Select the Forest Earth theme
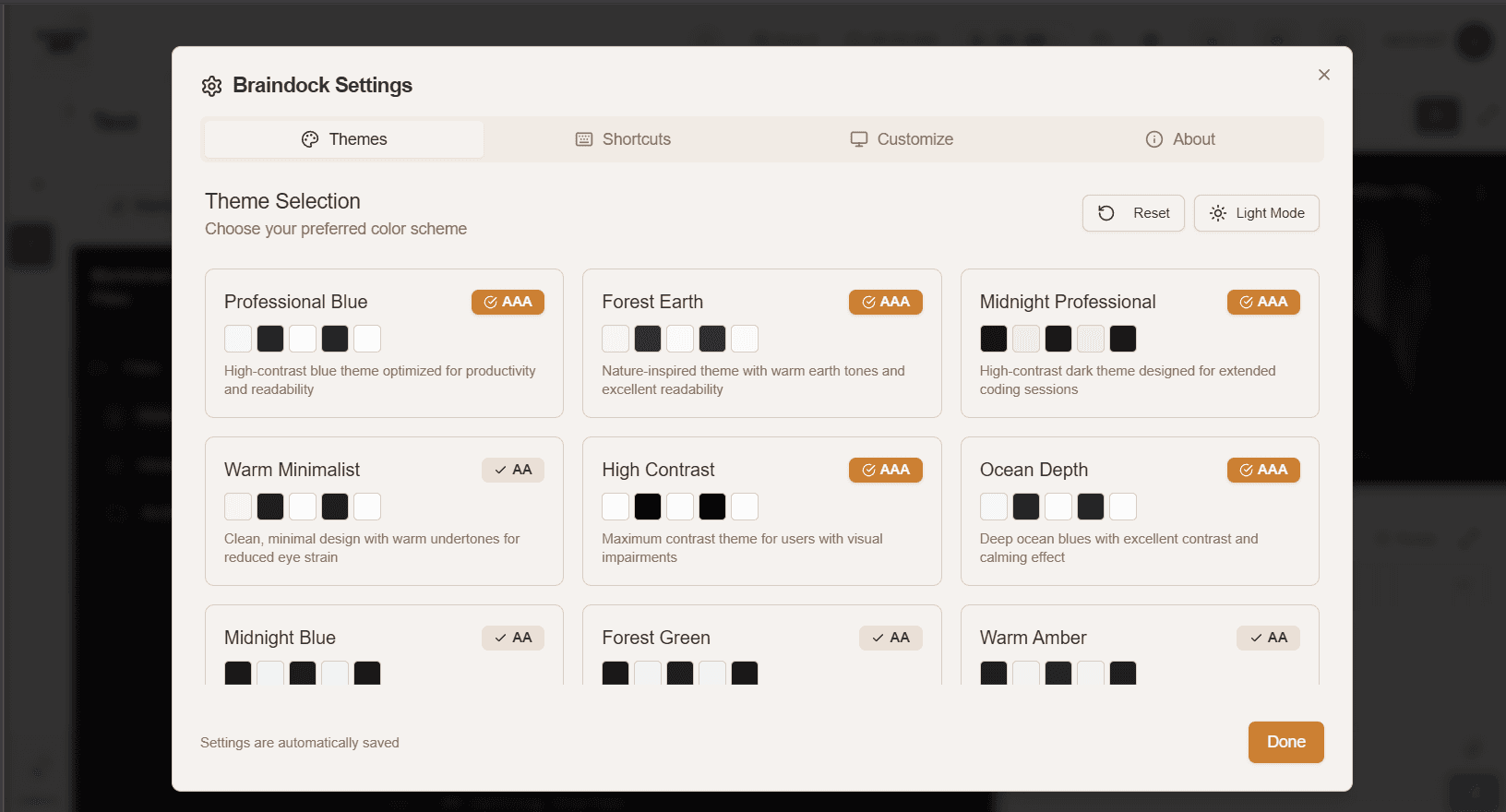 762,343
